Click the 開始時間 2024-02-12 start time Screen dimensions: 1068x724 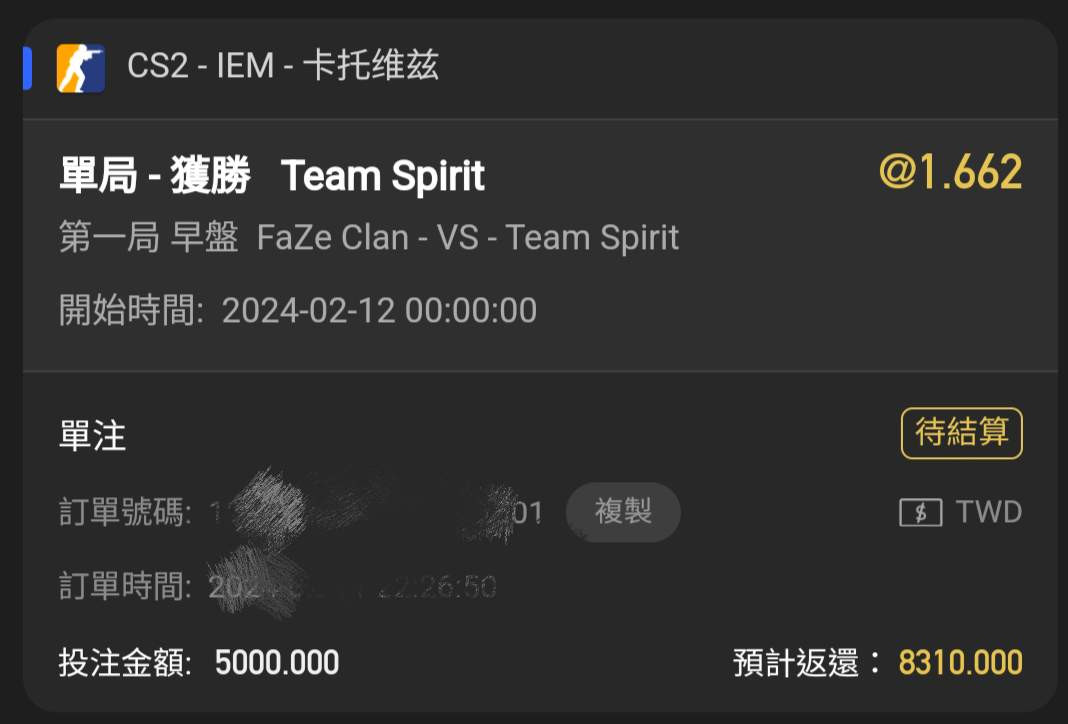[x=298, y=311]
